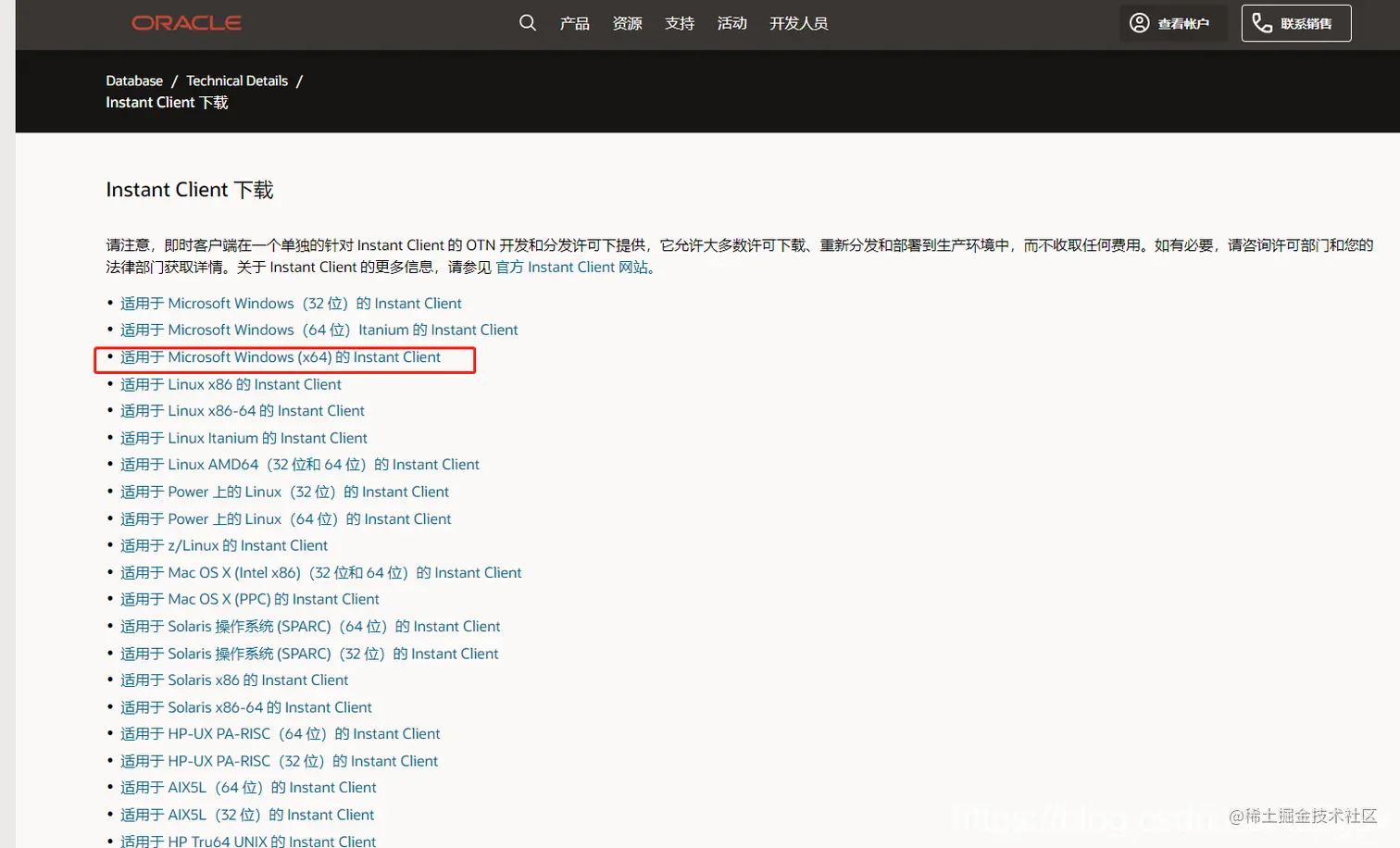The height and width of the screenshot is (848, 1400).
Task: Open Solaris x86 Instant Client link
Action: point(234,680)
